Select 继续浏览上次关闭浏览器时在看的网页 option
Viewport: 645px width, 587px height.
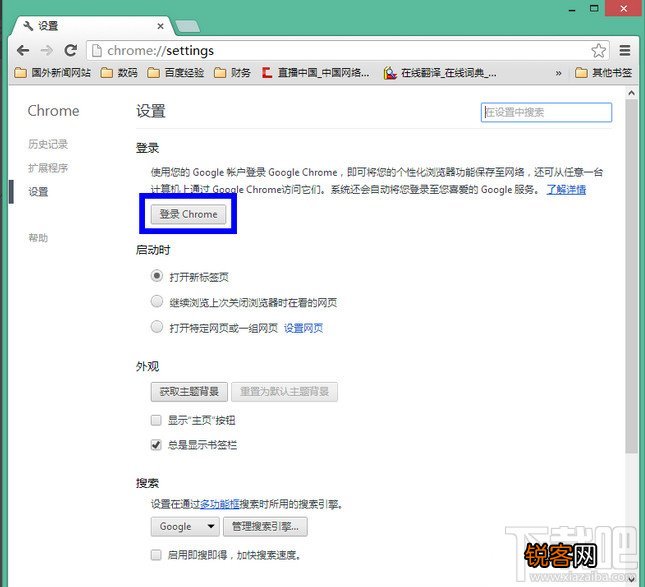point(157,301)
